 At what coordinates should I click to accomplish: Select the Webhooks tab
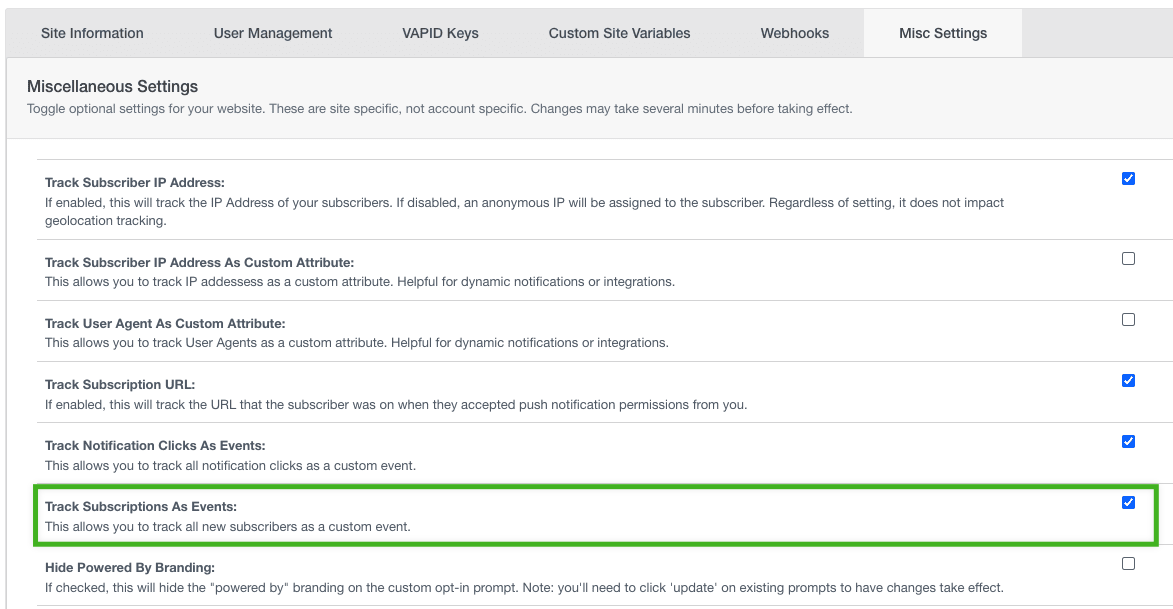pos(795,33)
